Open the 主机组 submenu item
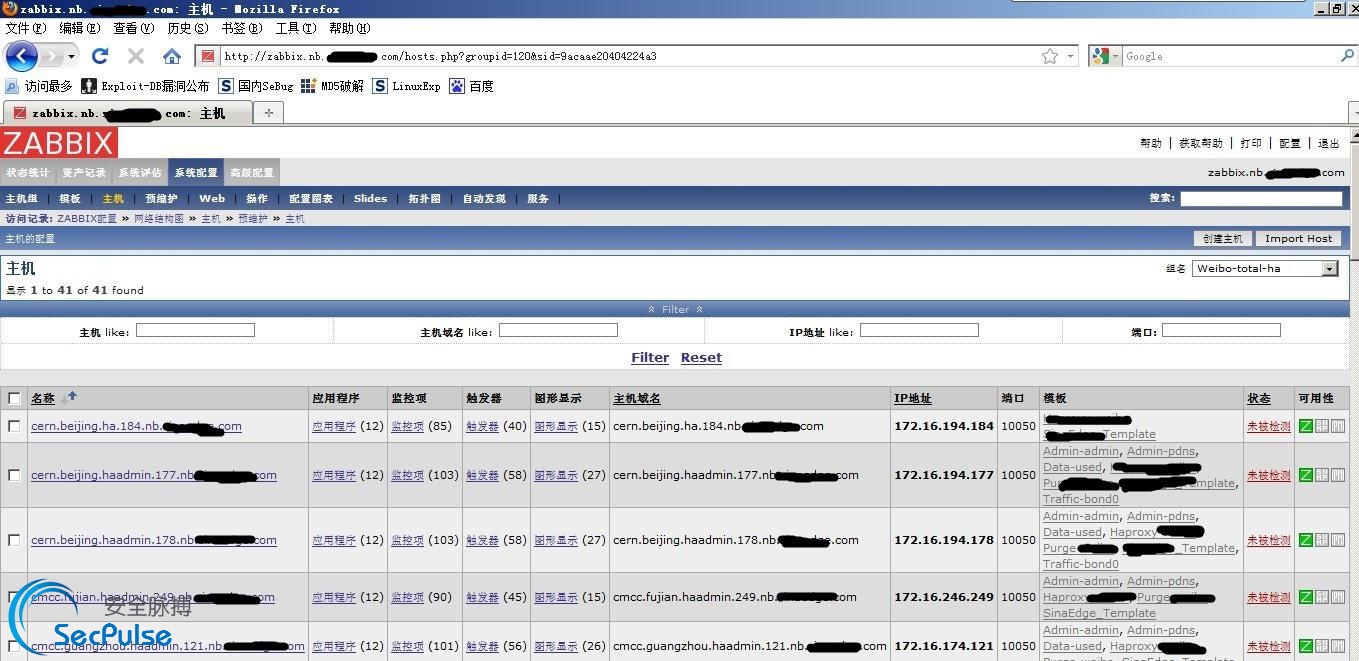Image resolution: width=1359 pixels, height=661 pixels. click(22, 199)
